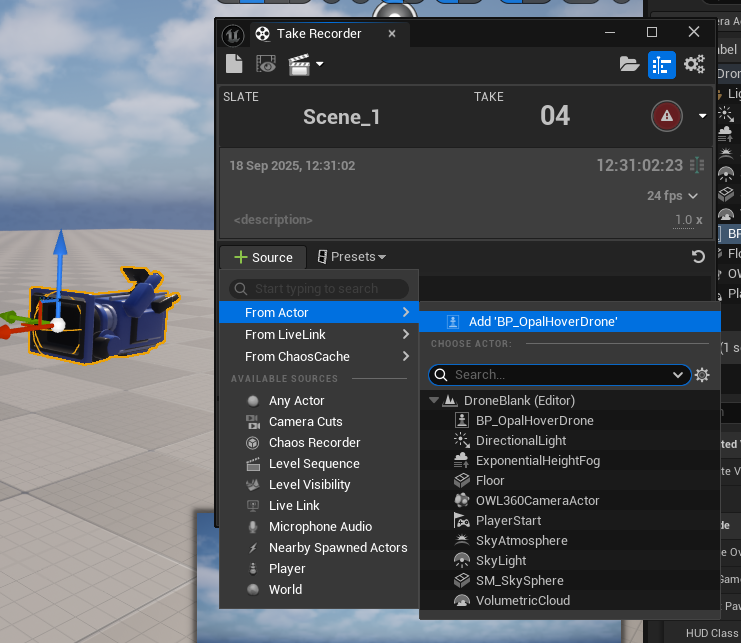741x643 pixels.
Task: Click the actor picker settings gear
Action: point(702,375)
